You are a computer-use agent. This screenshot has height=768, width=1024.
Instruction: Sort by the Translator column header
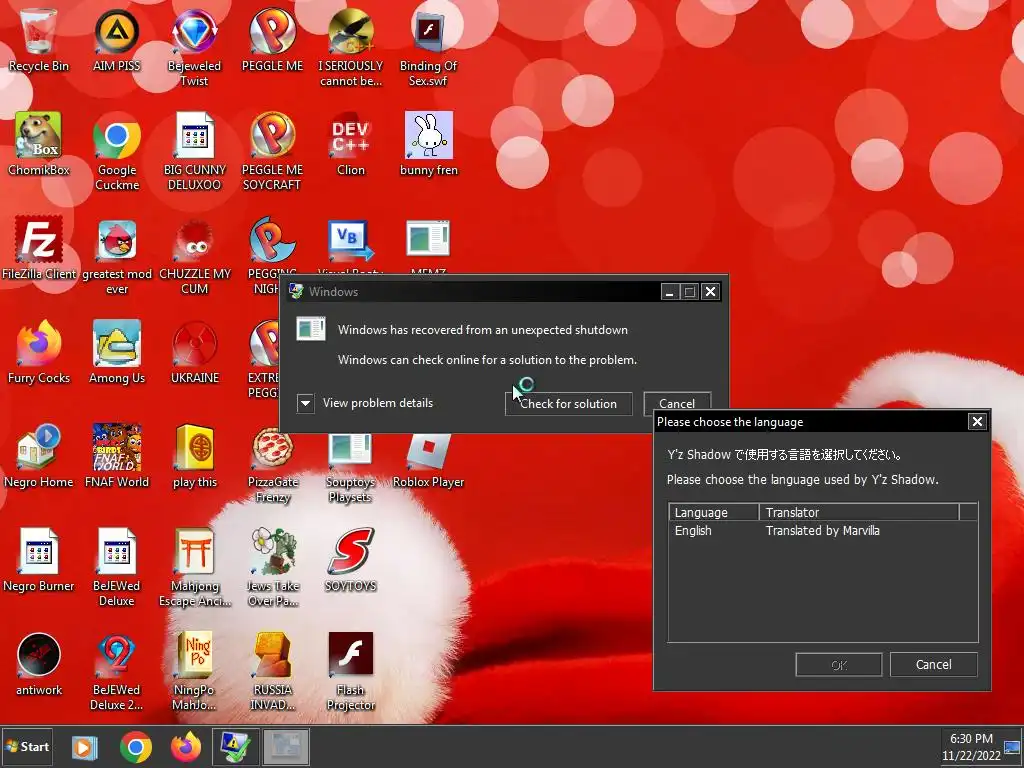coord(859,512)
